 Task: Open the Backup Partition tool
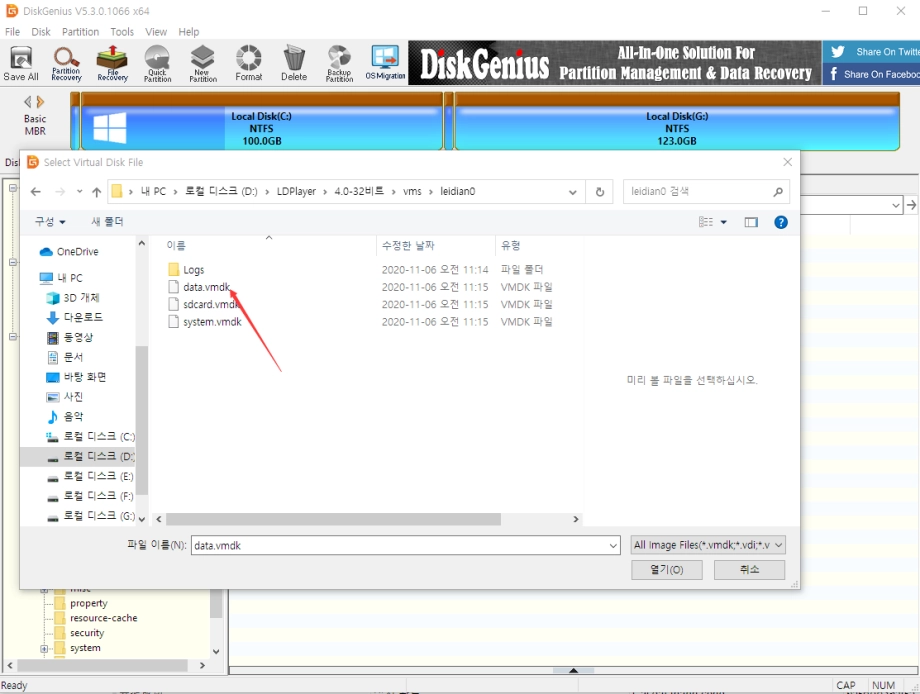[339, 63]
